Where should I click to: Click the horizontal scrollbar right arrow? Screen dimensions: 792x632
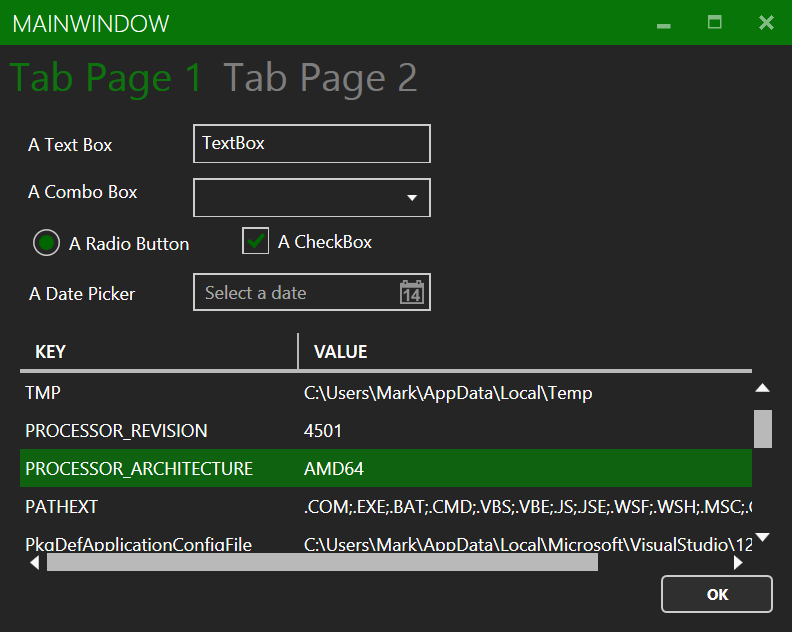coord(738,562)
